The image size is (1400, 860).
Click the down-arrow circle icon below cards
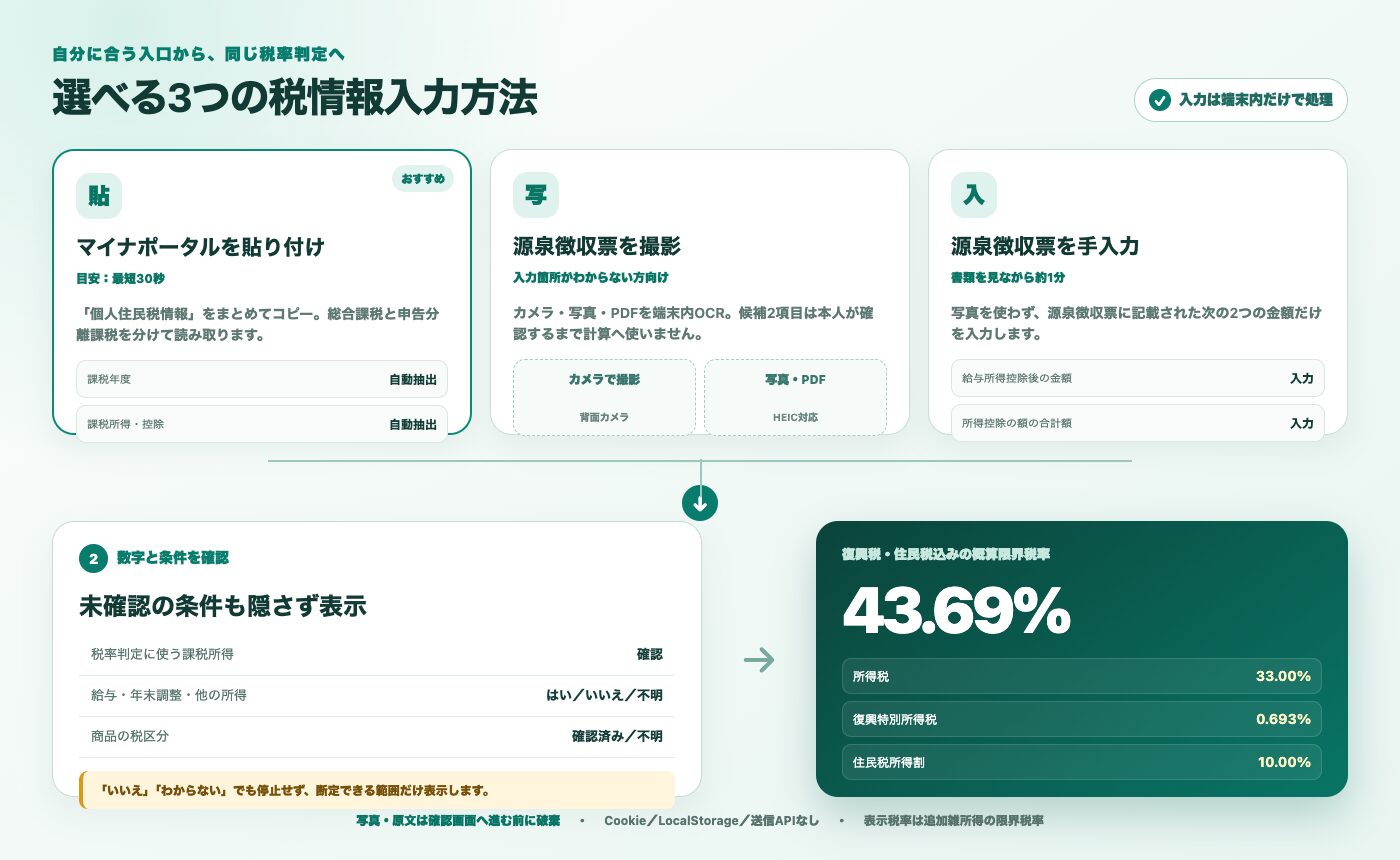click(x=700, y=503)
